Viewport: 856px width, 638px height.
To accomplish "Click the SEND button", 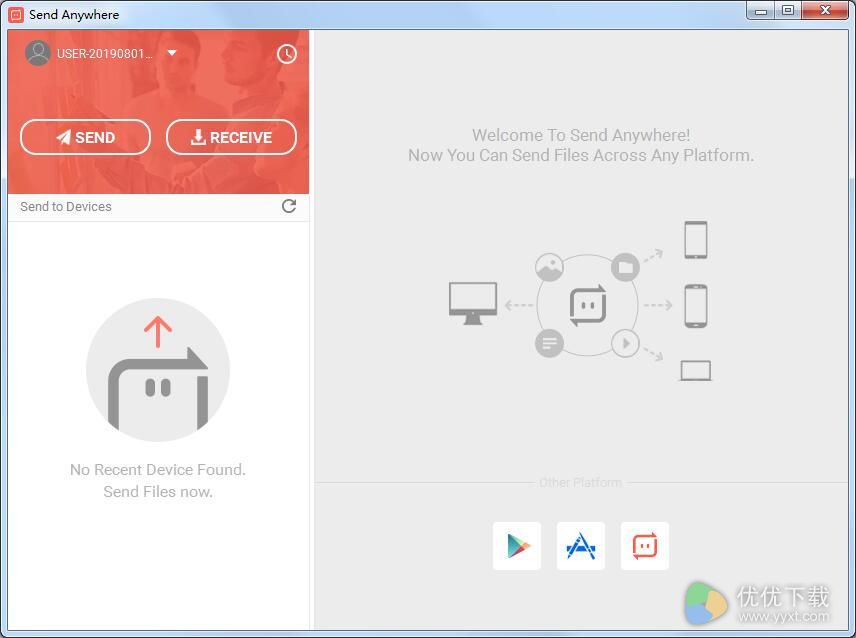I will tap(85, 137).
